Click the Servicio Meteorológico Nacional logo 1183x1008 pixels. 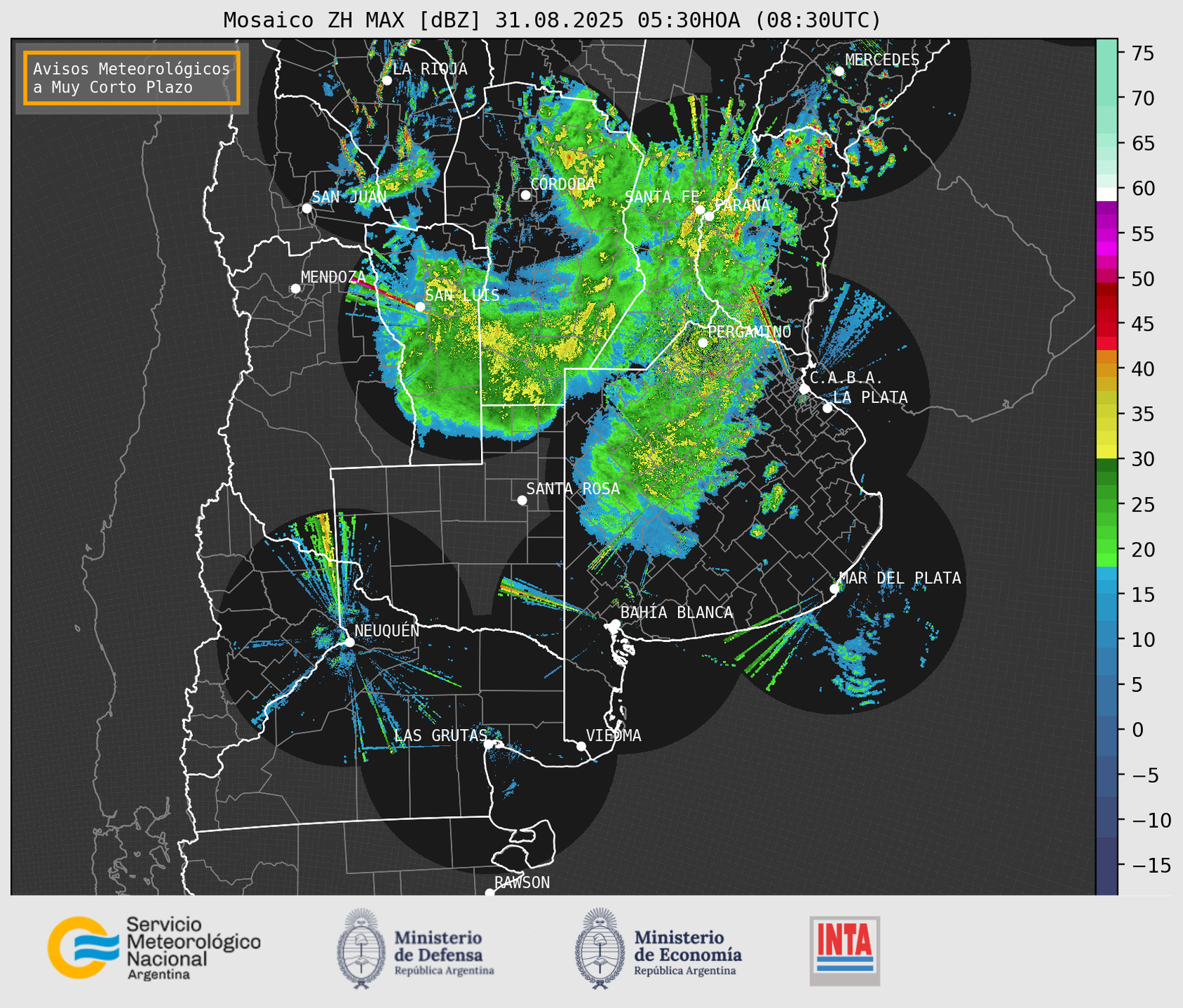point(154,948)
